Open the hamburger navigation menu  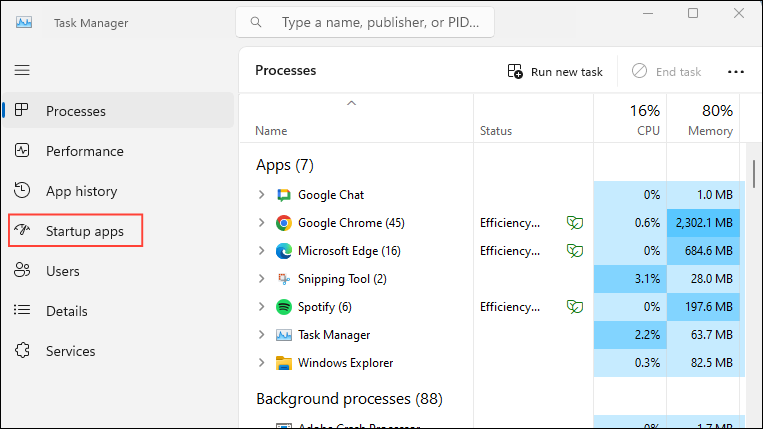[x=22, y=70]
